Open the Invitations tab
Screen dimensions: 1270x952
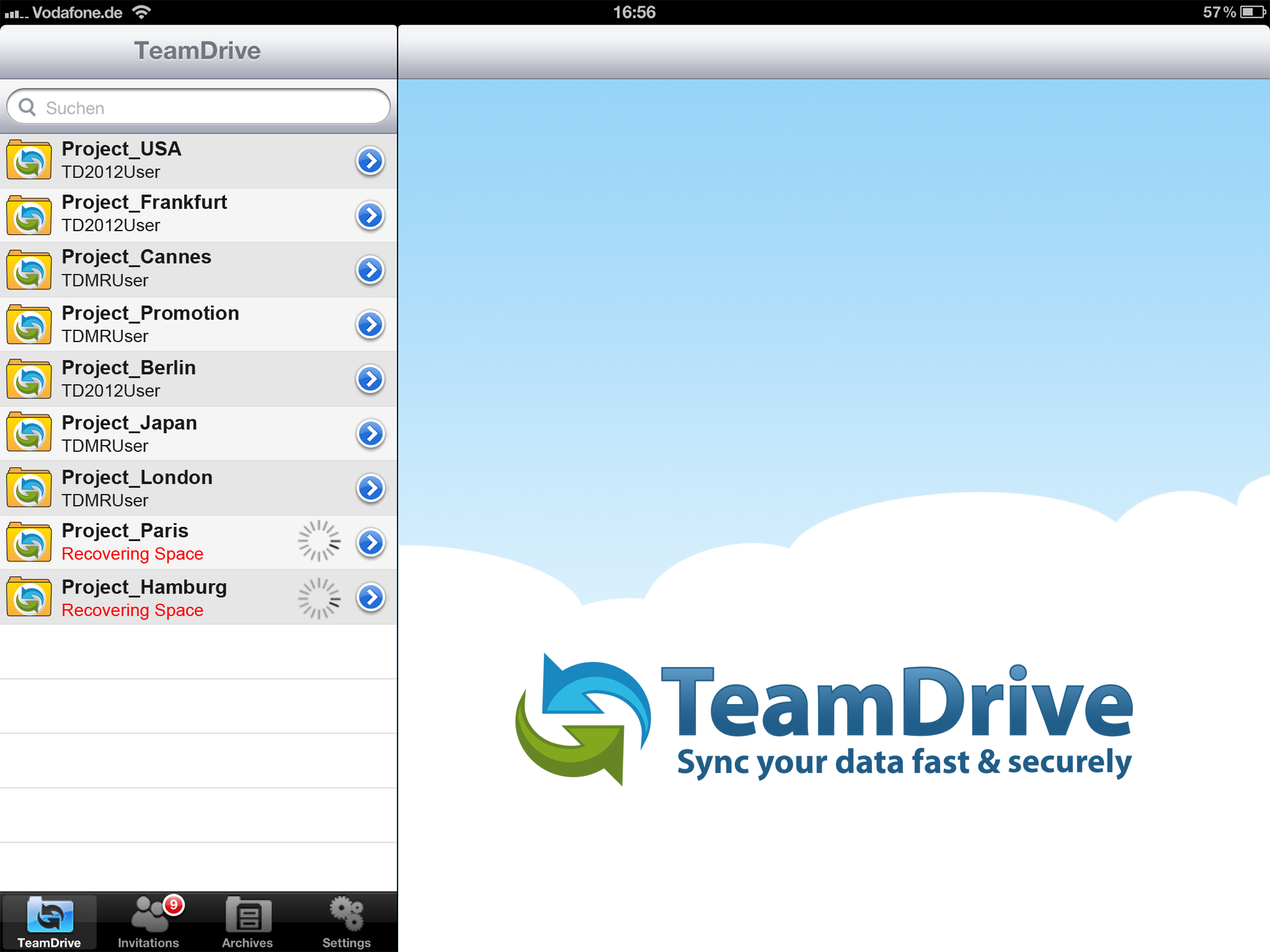(148, 922)
